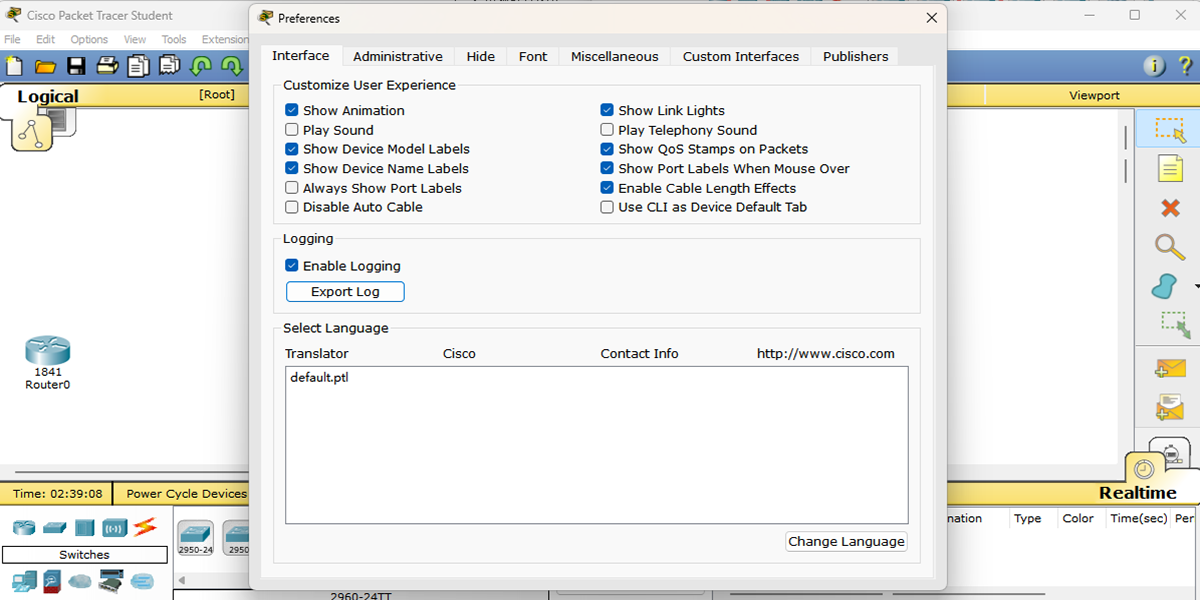Tick Use CLI as Device Default Tab
The width and height of the screenshot is (1200, 600).
tap(607, 207)
